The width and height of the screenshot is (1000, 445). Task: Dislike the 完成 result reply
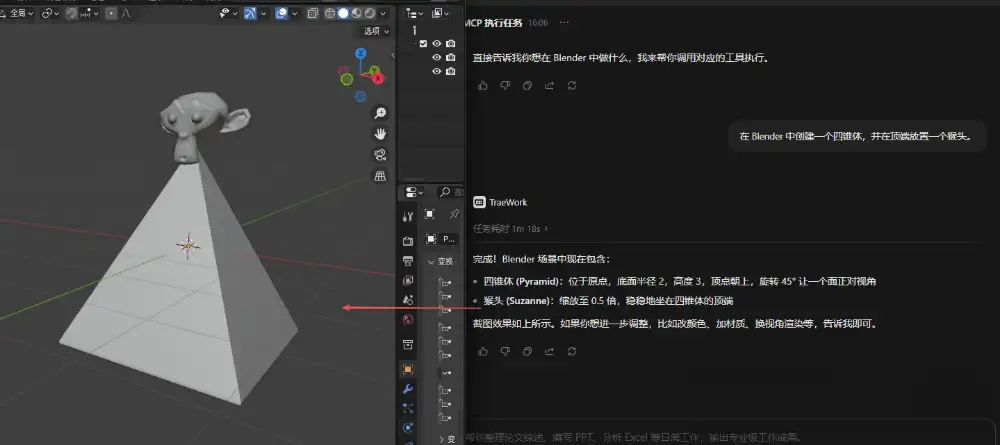[x=505, y=351]
